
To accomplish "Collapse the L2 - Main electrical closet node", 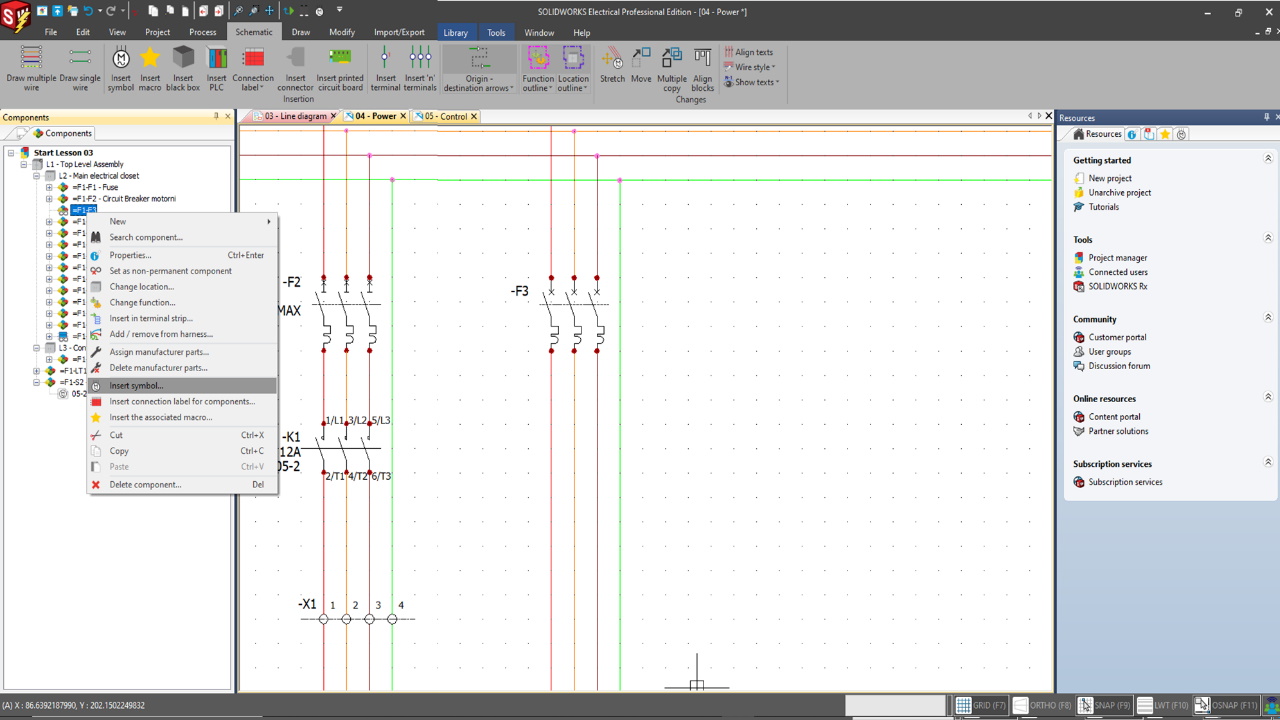I will (37, 176).
